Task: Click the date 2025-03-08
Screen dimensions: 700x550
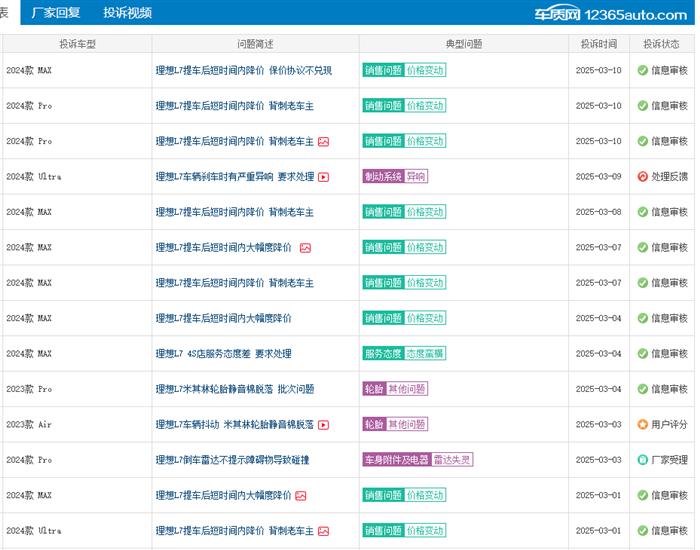Action: pos(599,212)
